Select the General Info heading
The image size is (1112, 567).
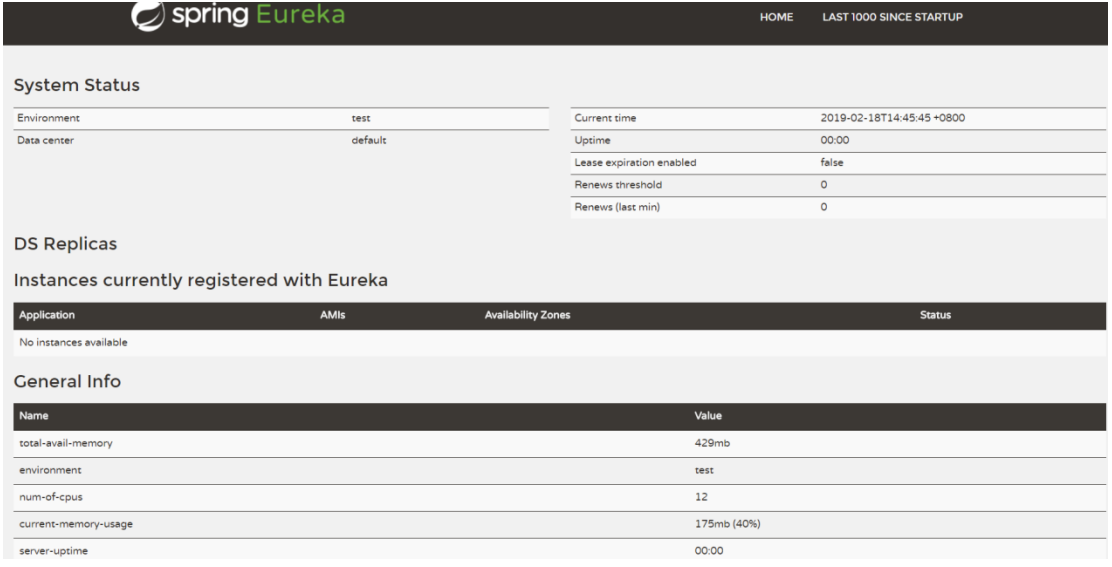pos(67,381)
